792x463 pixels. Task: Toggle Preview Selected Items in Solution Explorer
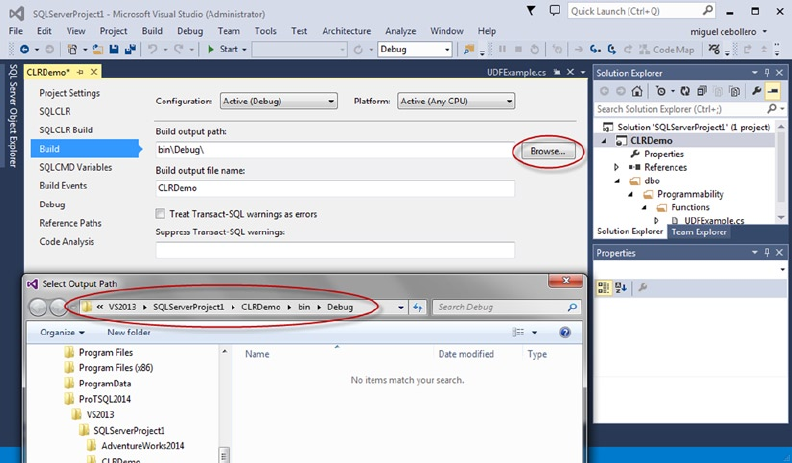[772, 91]
